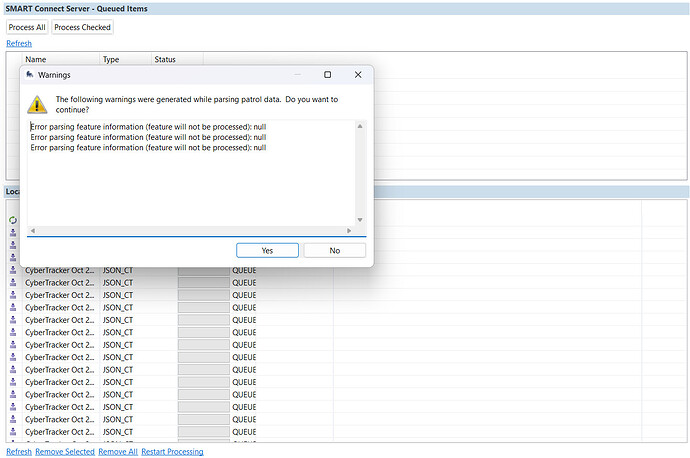690x458 pixels.
Task: Click the Remove All link
Action: click(x=117, y=452)
